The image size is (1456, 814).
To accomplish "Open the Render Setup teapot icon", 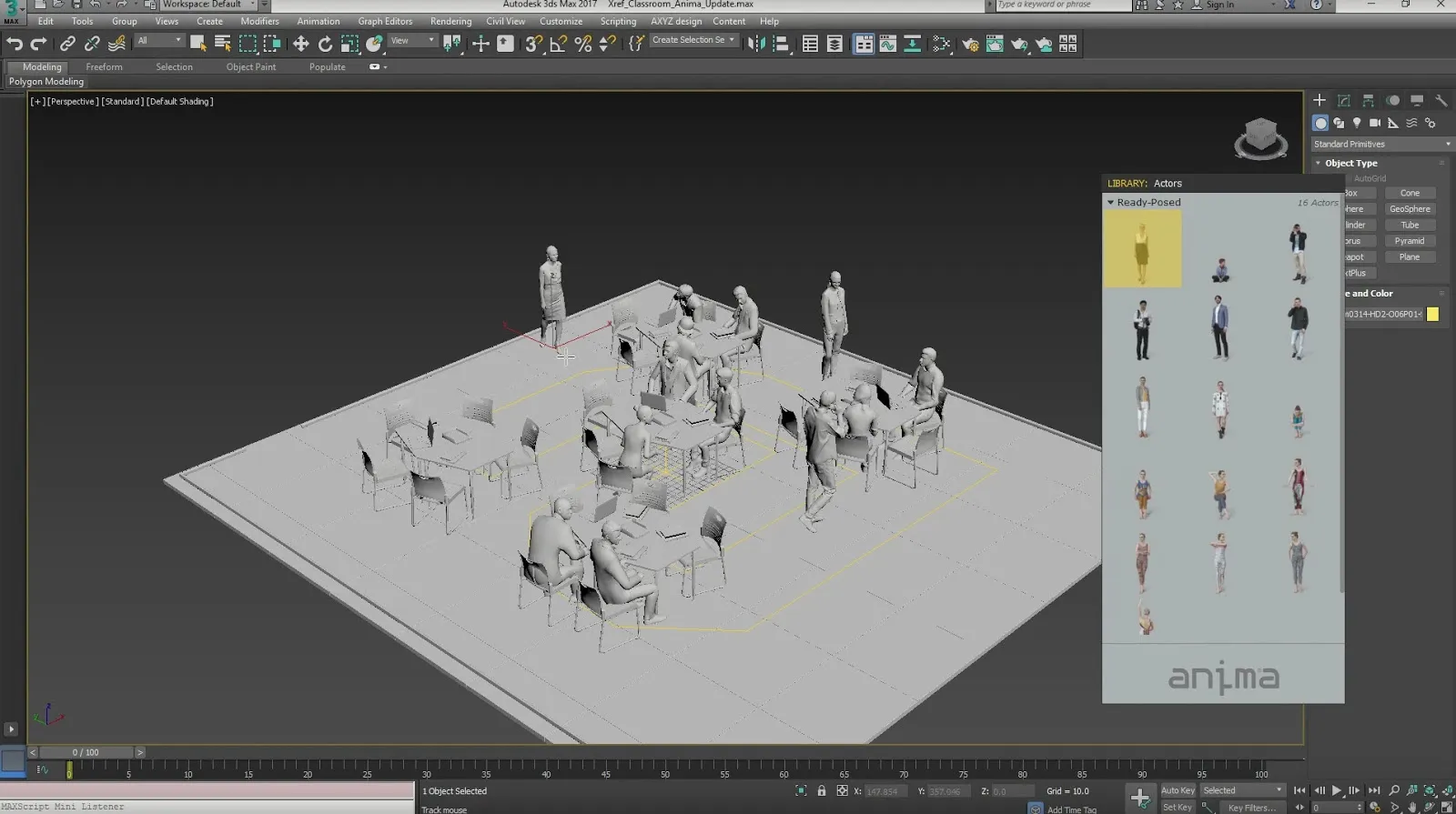I will click(970, 44).
